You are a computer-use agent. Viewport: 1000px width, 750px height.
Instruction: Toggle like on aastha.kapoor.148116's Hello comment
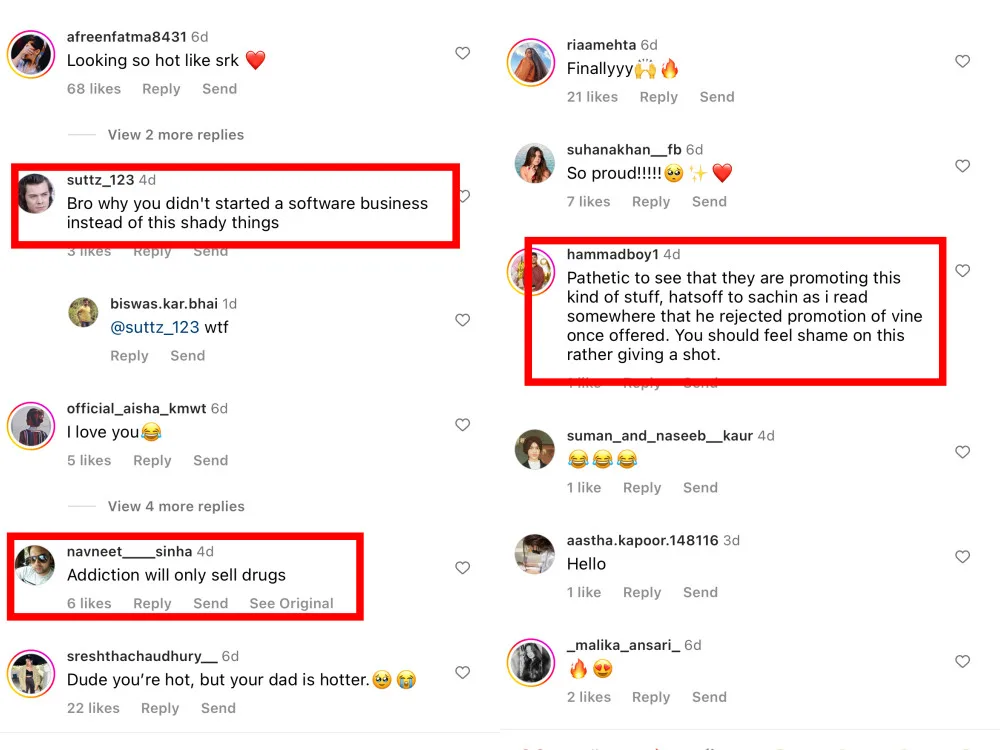pyautogui.click(x=962, y=557)
